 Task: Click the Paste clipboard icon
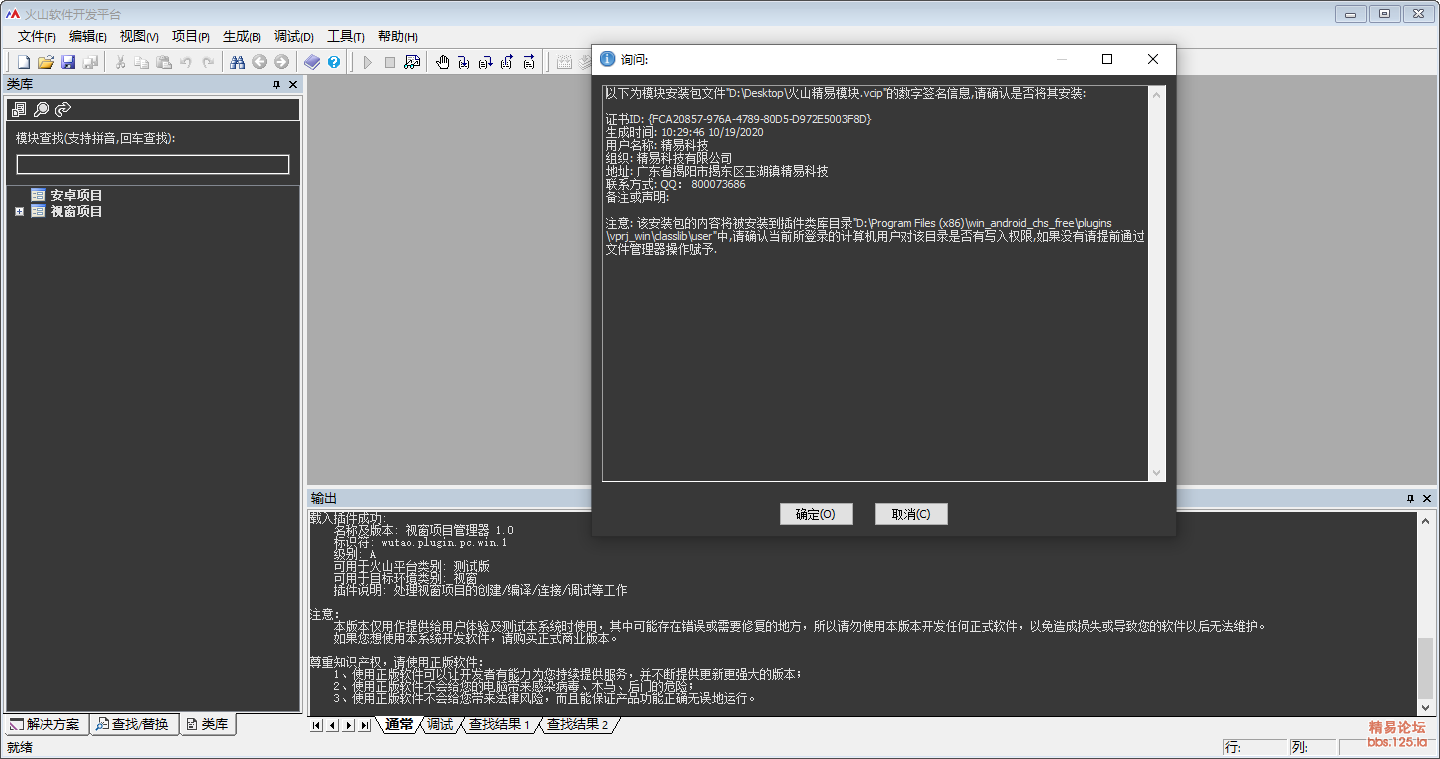coord(164,62)
